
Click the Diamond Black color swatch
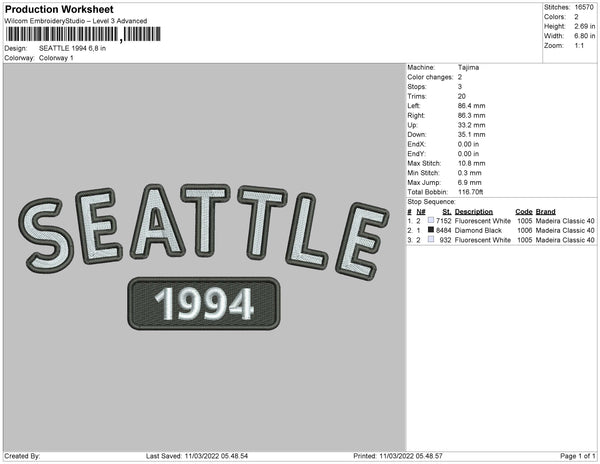click(431, 230)
